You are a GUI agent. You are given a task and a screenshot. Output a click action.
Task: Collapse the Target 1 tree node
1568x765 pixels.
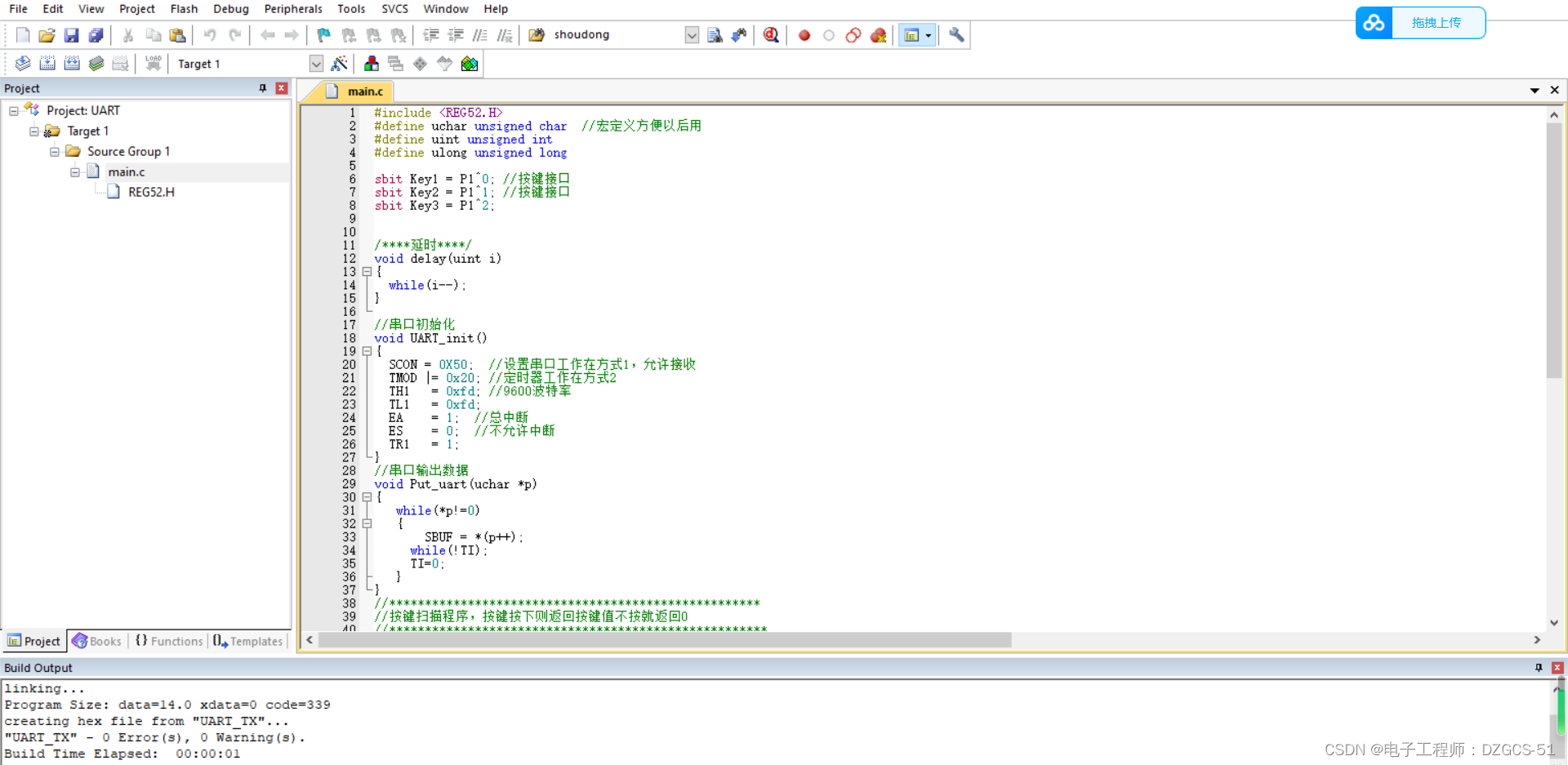34,131
